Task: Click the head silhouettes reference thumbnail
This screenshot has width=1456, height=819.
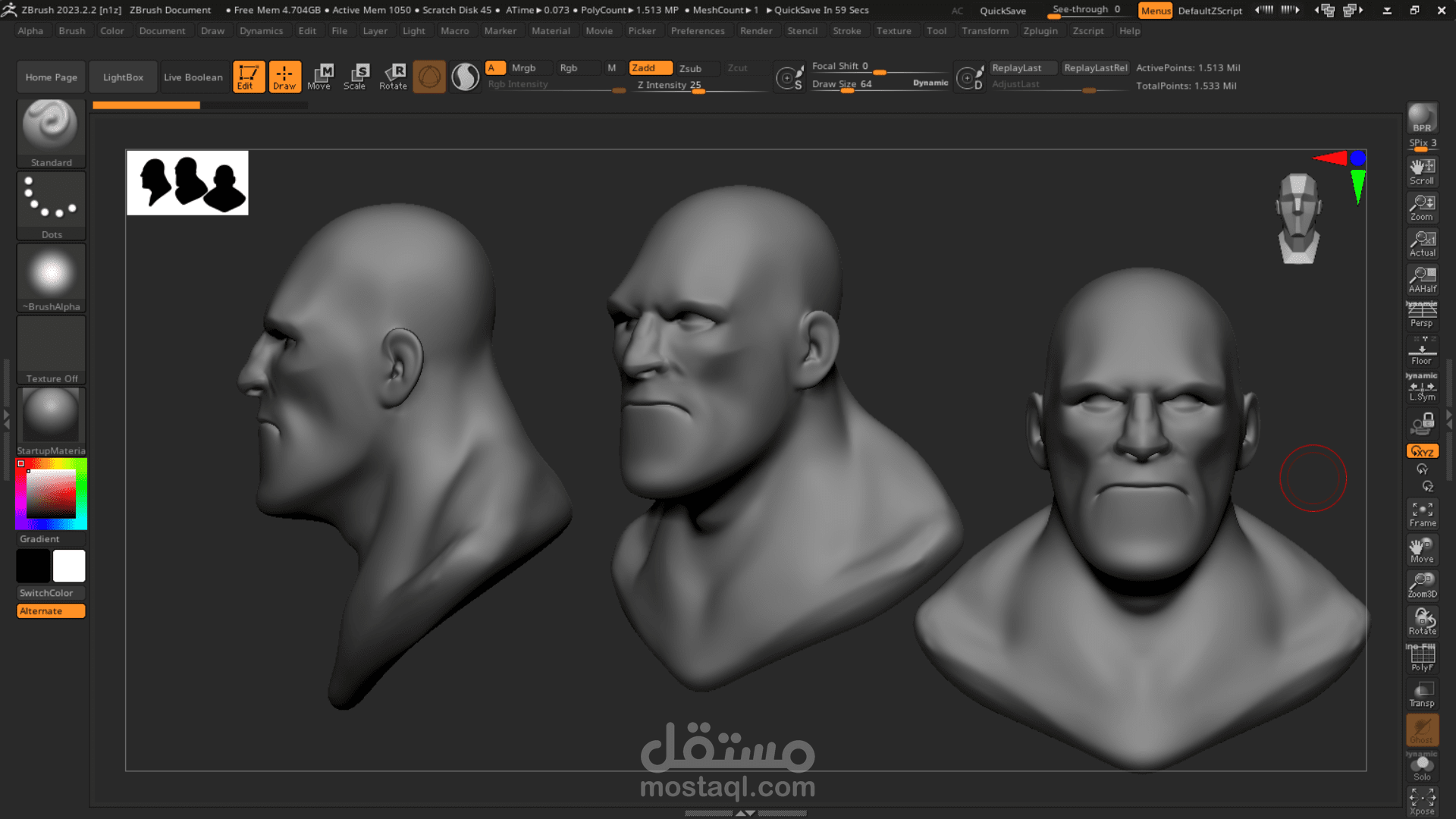Action: (x=187, y=183)
